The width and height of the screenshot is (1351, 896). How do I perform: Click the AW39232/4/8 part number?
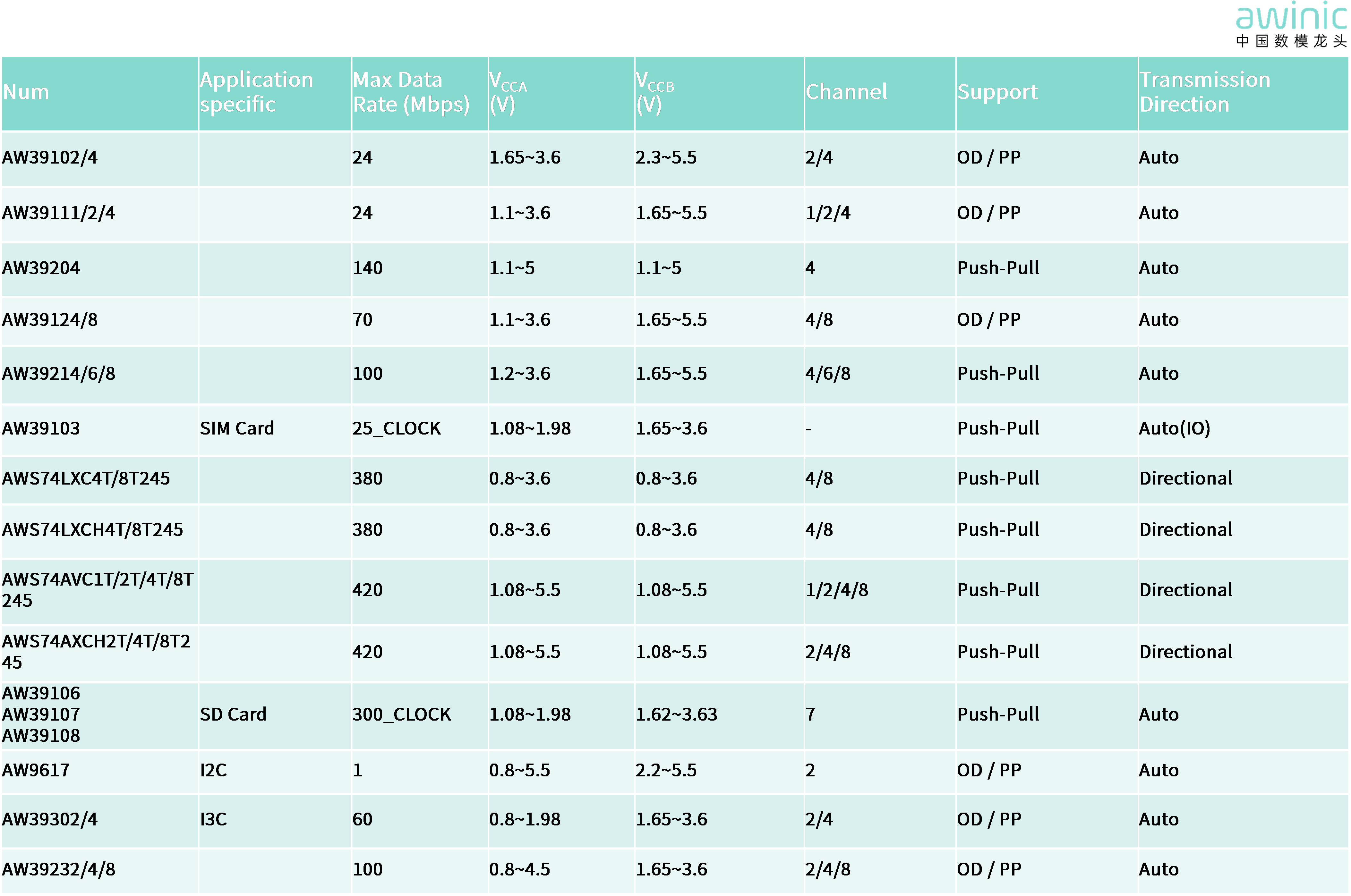click(x=58, y=869)
